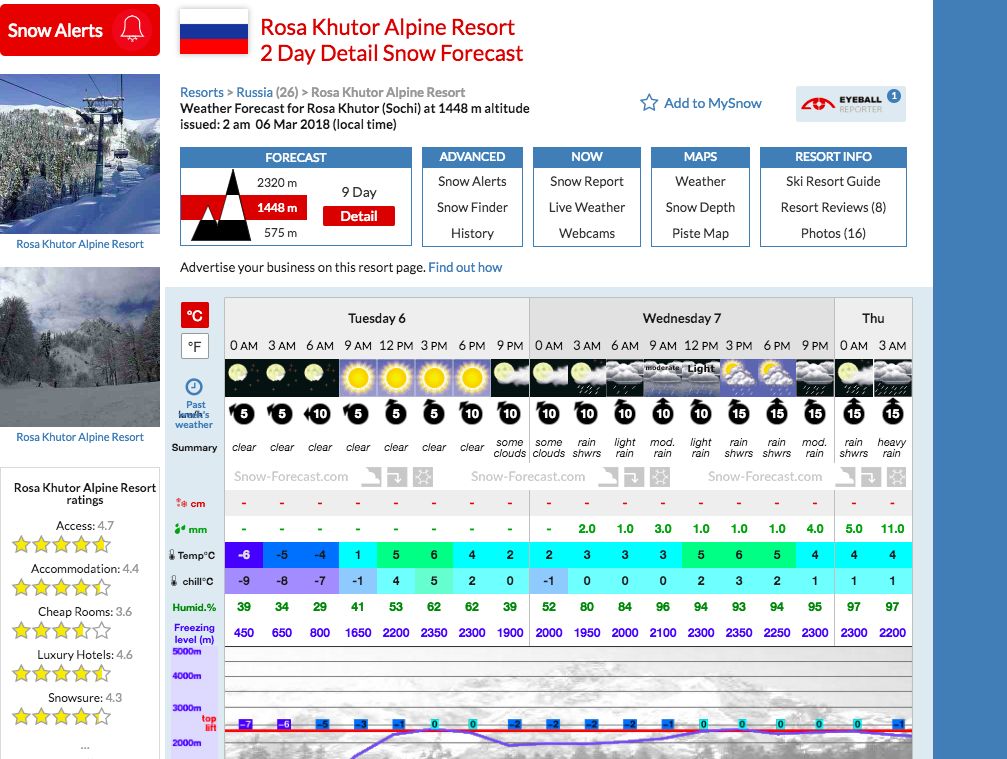The height and width of the screenshot is (759, 1007).
Task: Click the Tuesday 0 AM clear moon weather icon
Action: coord(243,378)
